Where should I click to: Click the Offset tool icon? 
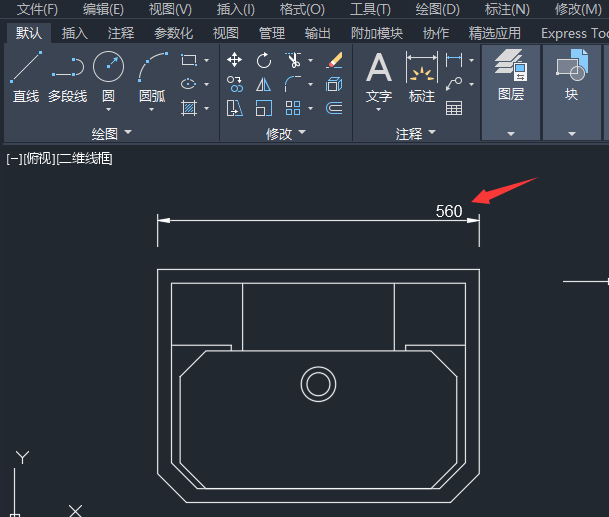pyautogui.click(x=334, y=108)
